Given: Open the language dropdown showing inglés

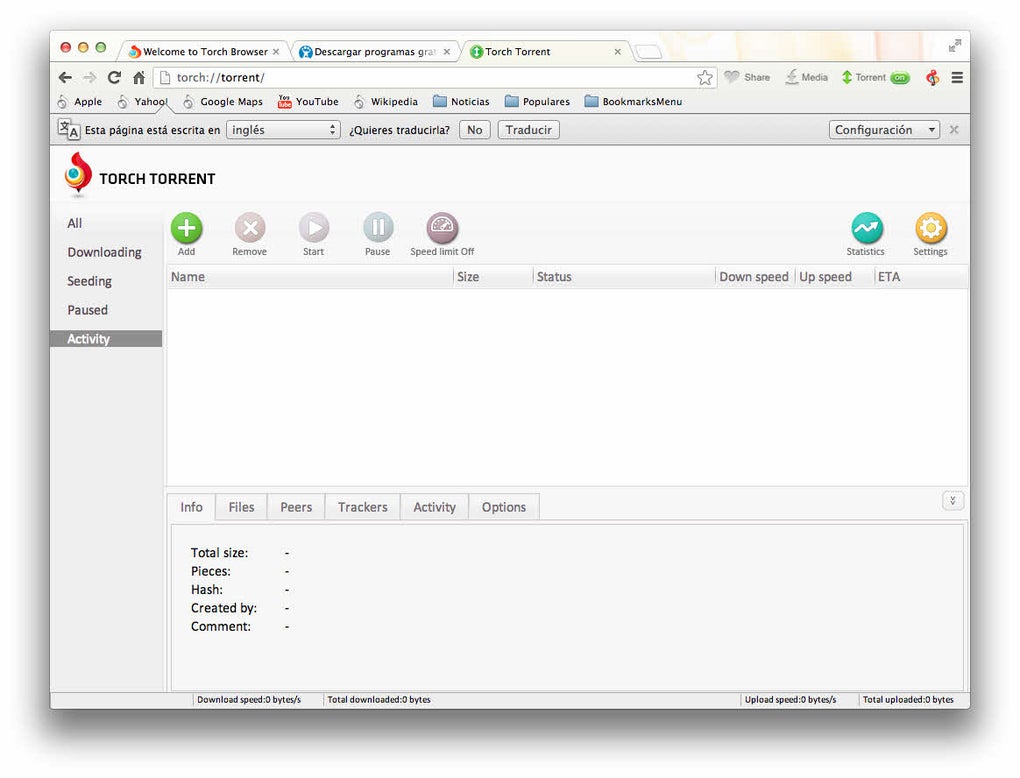Looking at the screenshot, I should coord(283,129).
